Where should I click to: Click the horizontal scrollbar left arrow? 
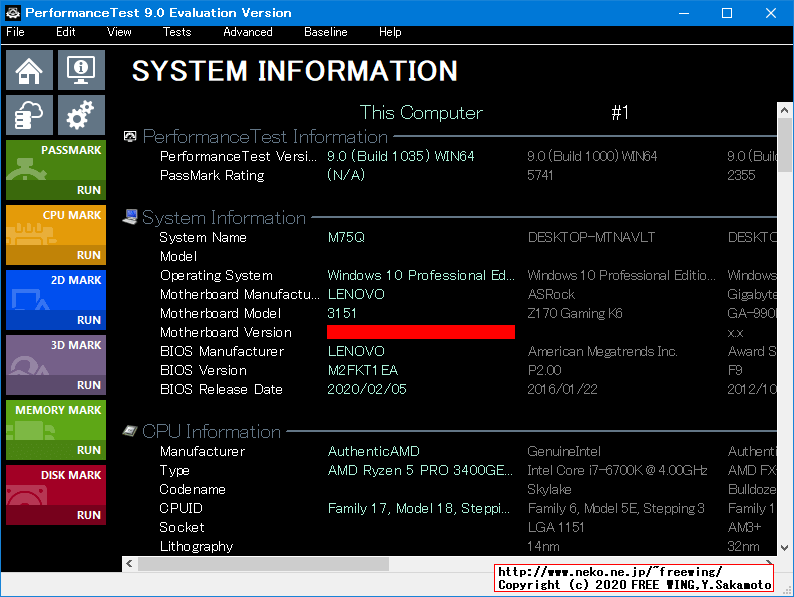[x=130, y=564]
